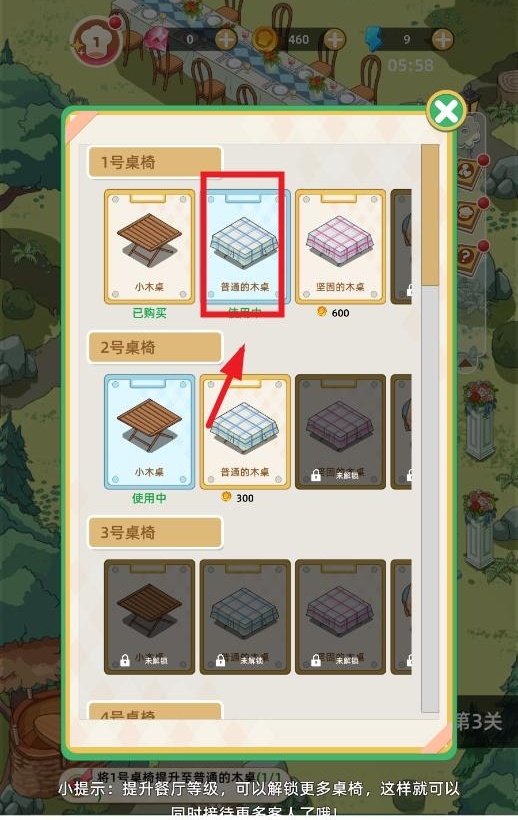The image size is (518, 820).
Task: Tap the gold coin icon in top bar
Action: tap(264, 40)
